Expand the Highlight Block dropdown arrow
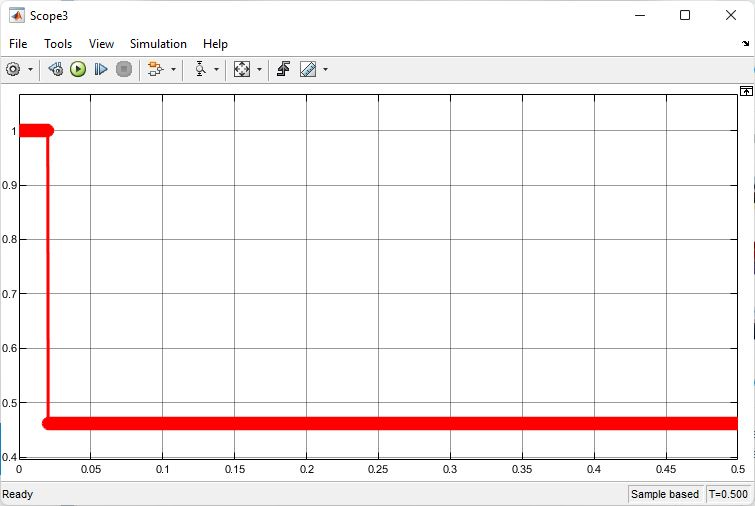Screen dimensions: 755x506 pyautogui.click(x=173, y=69)
